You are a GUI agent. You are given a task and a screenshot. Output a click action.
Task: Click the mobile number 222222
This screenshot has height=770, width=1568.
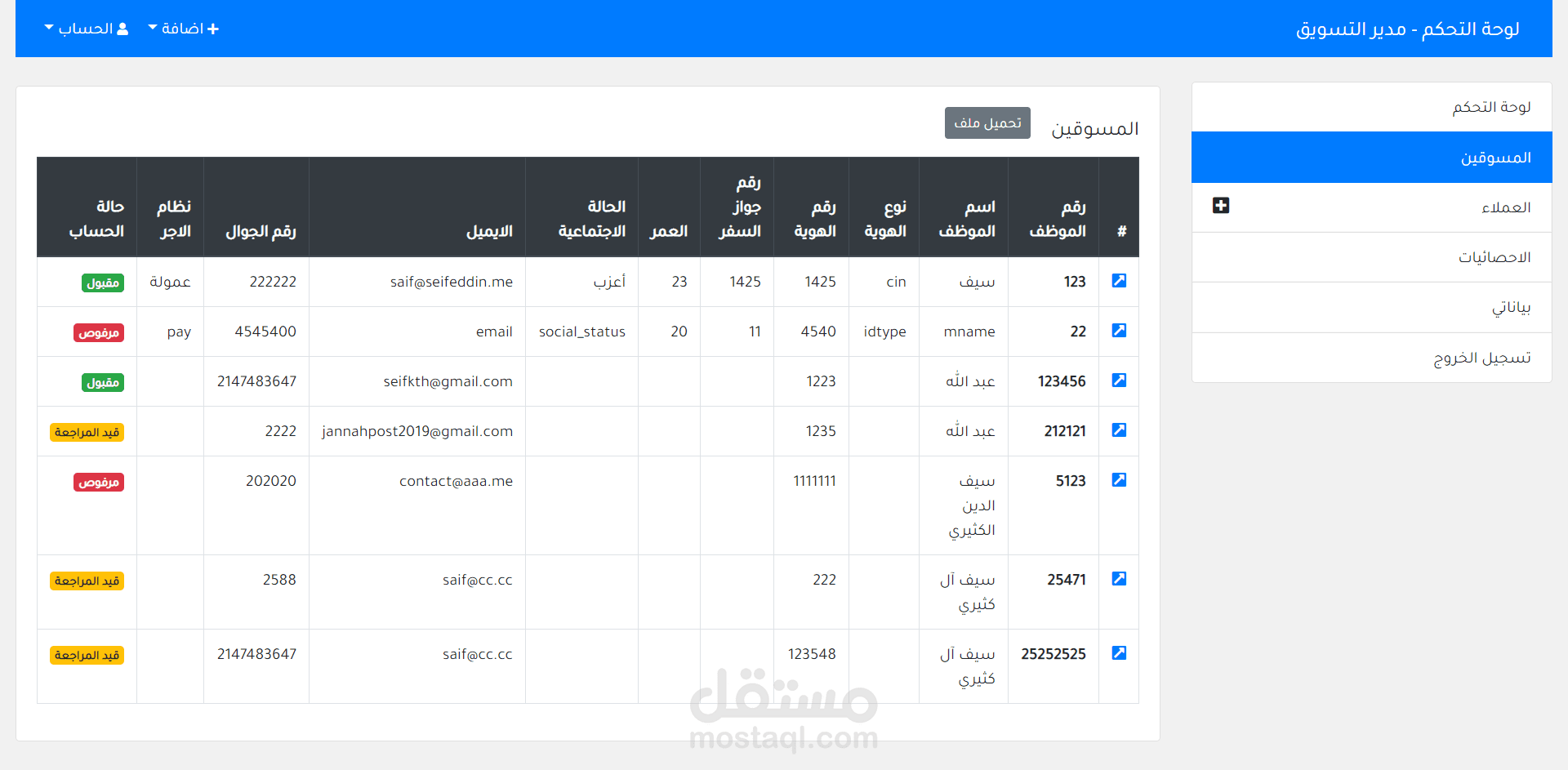[x=273, y=282]
